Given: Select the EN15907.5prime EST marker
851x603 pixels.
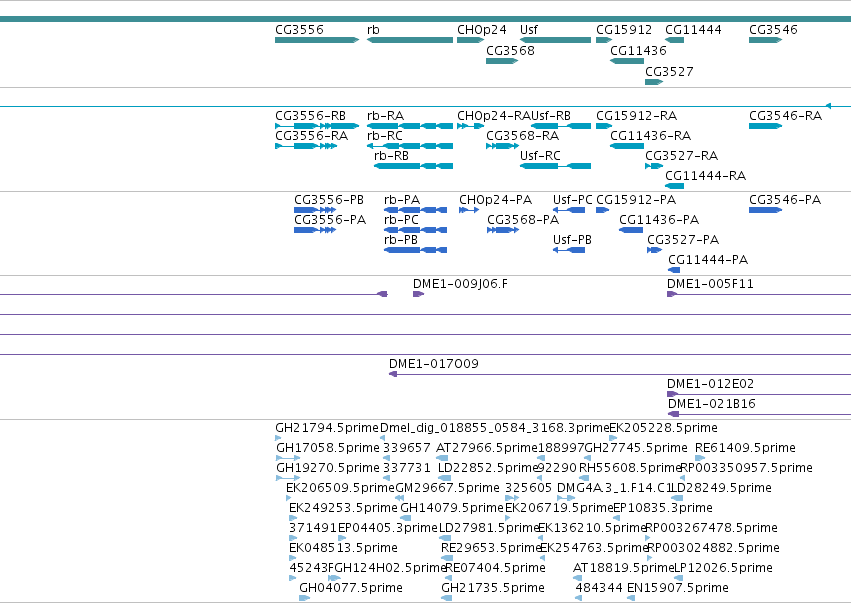Looking at the screenshot, I should click(x=631, y=598).
